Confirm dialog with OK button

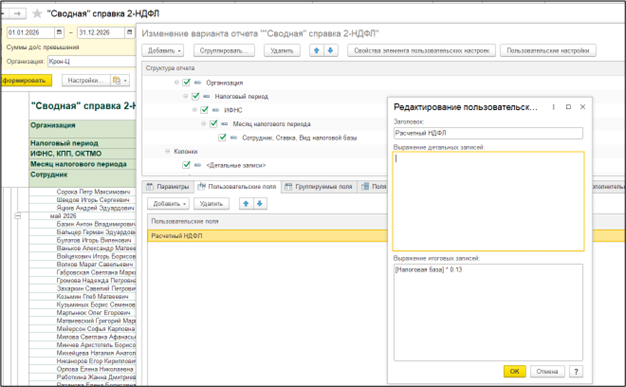click(515, 371)
